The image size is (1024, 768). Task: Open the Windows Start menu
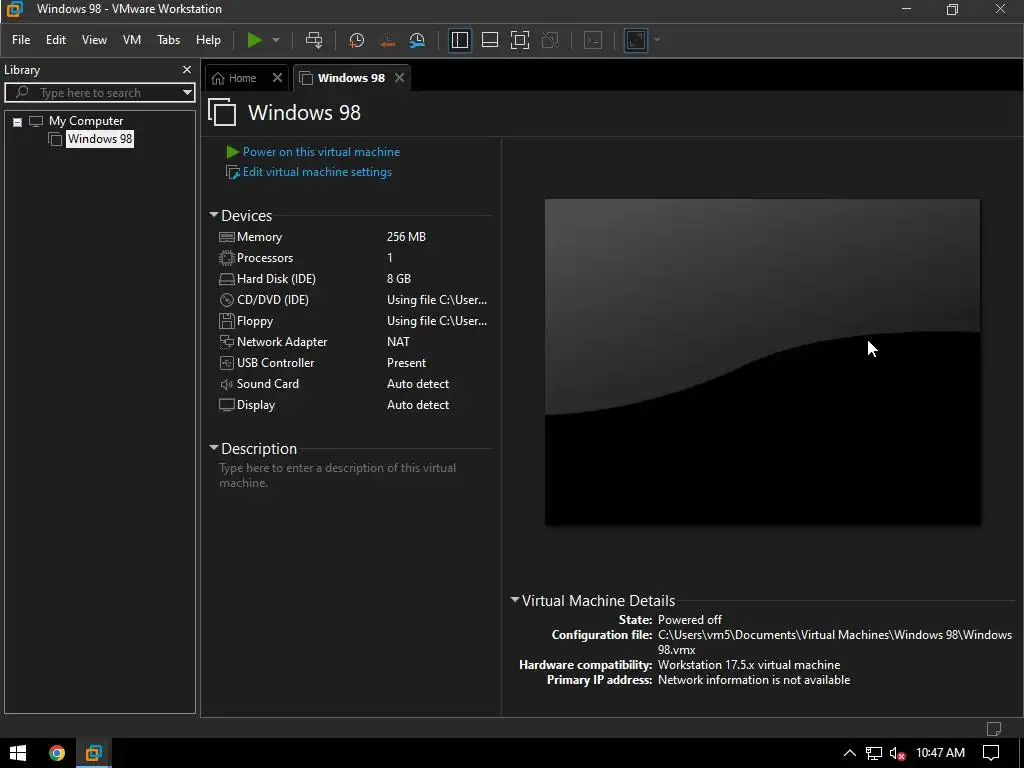[x=18, y=753]
